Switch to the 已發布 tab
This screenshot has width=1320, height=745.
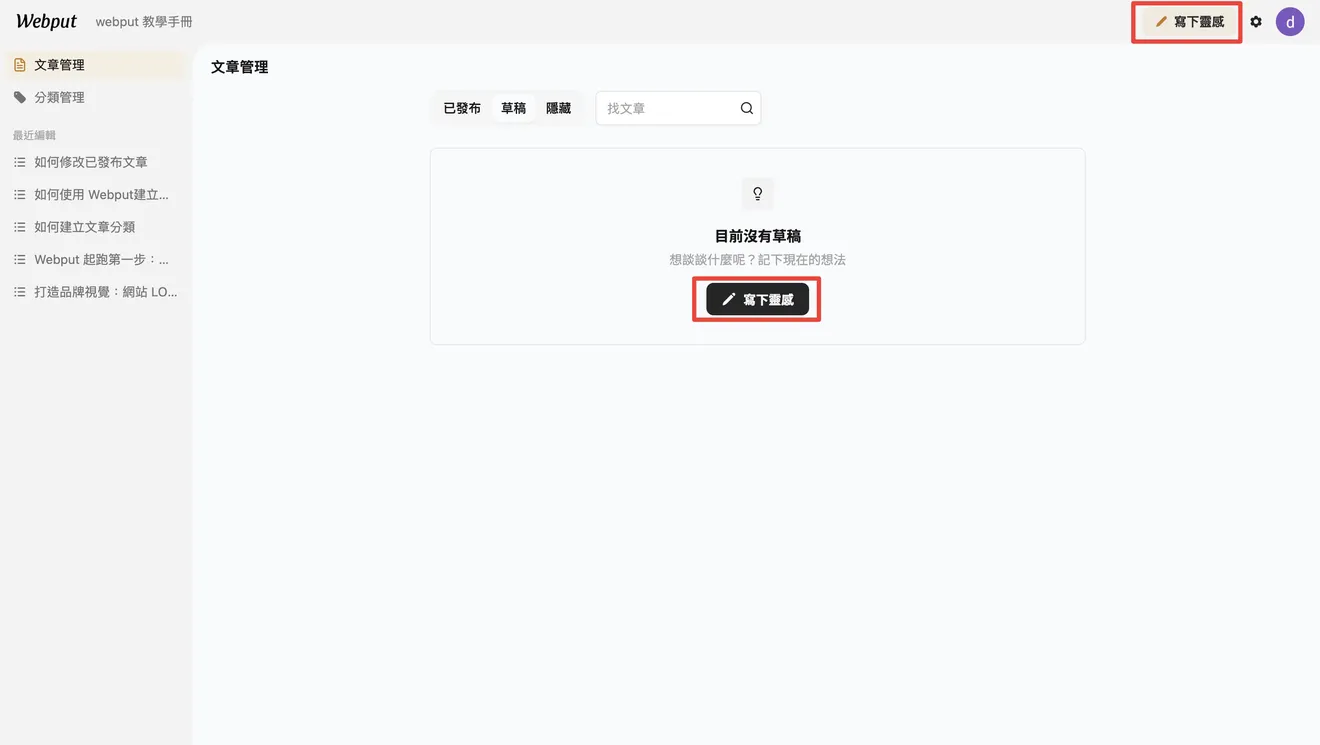click(462, 108)
